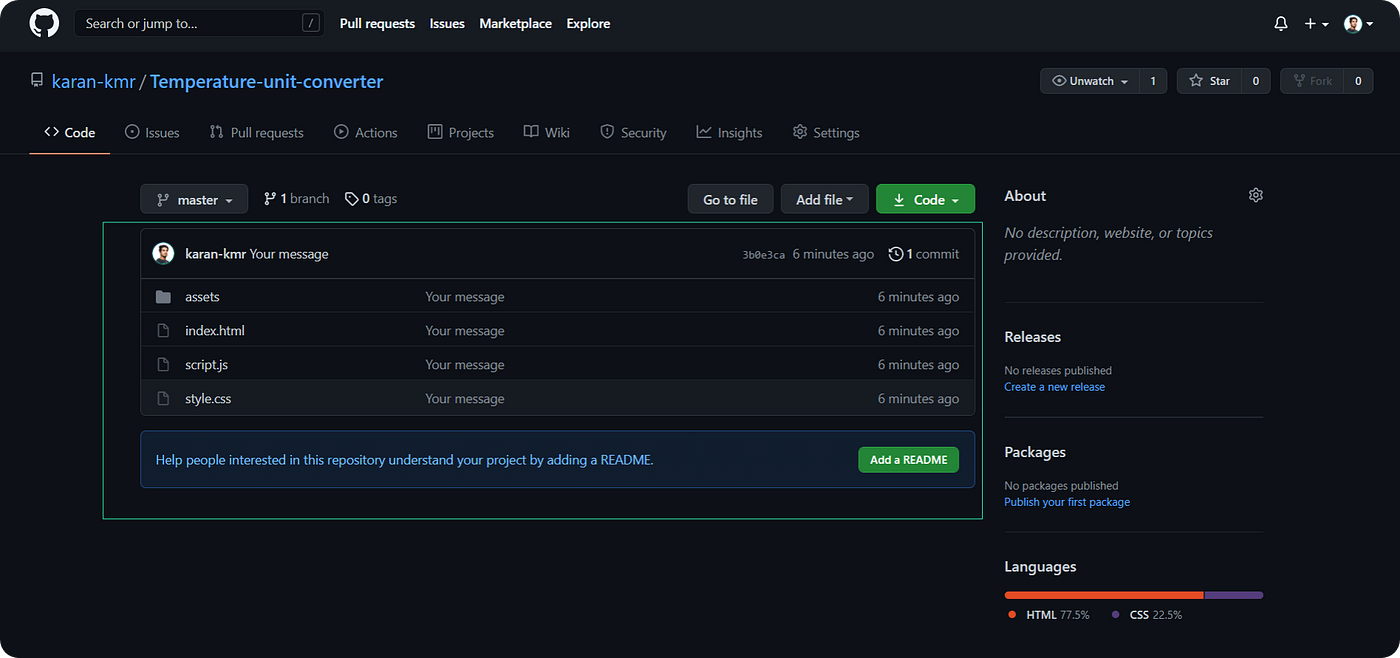
Task: Open the Security tab
Action: pyautogui.click(x=633, y=132)
